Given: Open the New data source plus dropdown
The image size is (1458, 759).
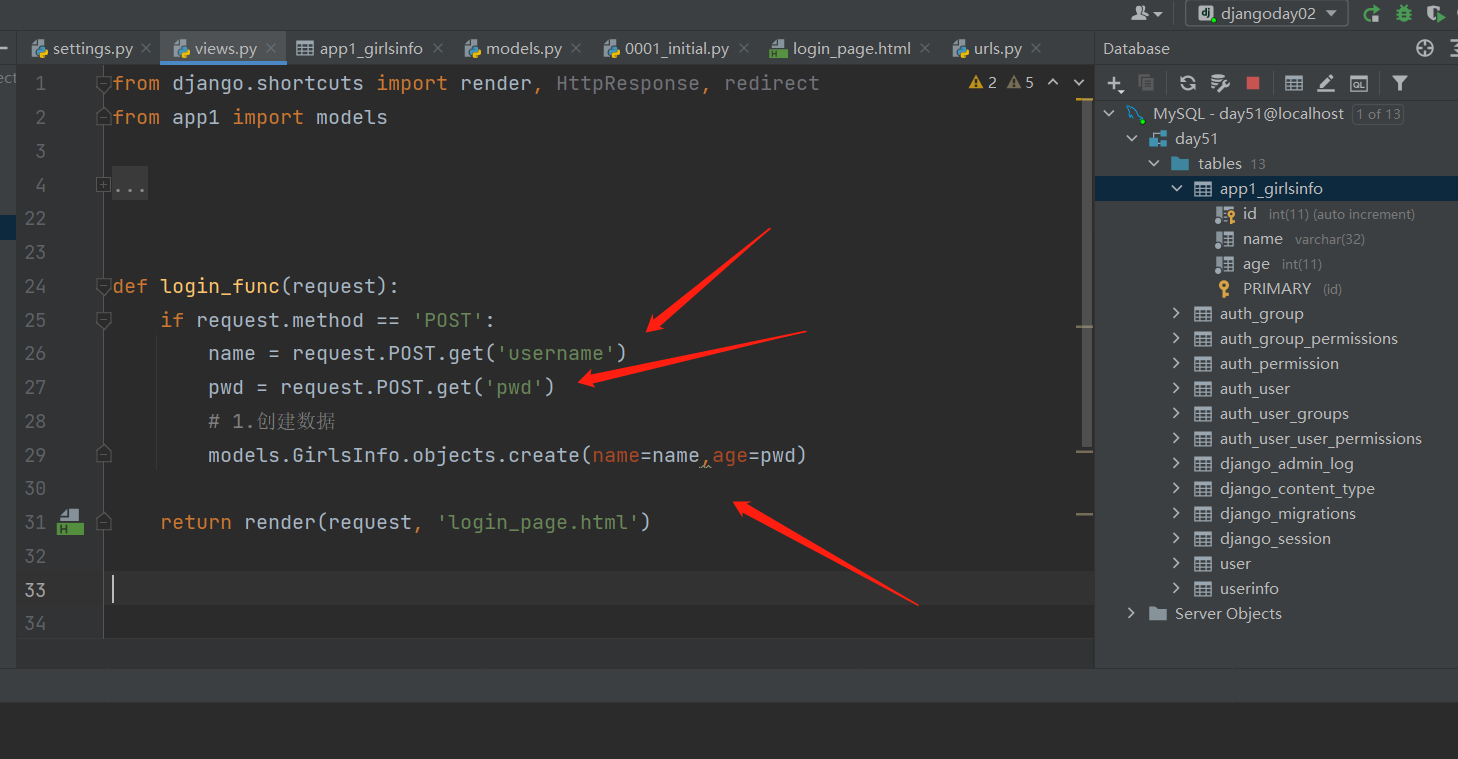Looking at the screenshot, I should (1116, 83).
